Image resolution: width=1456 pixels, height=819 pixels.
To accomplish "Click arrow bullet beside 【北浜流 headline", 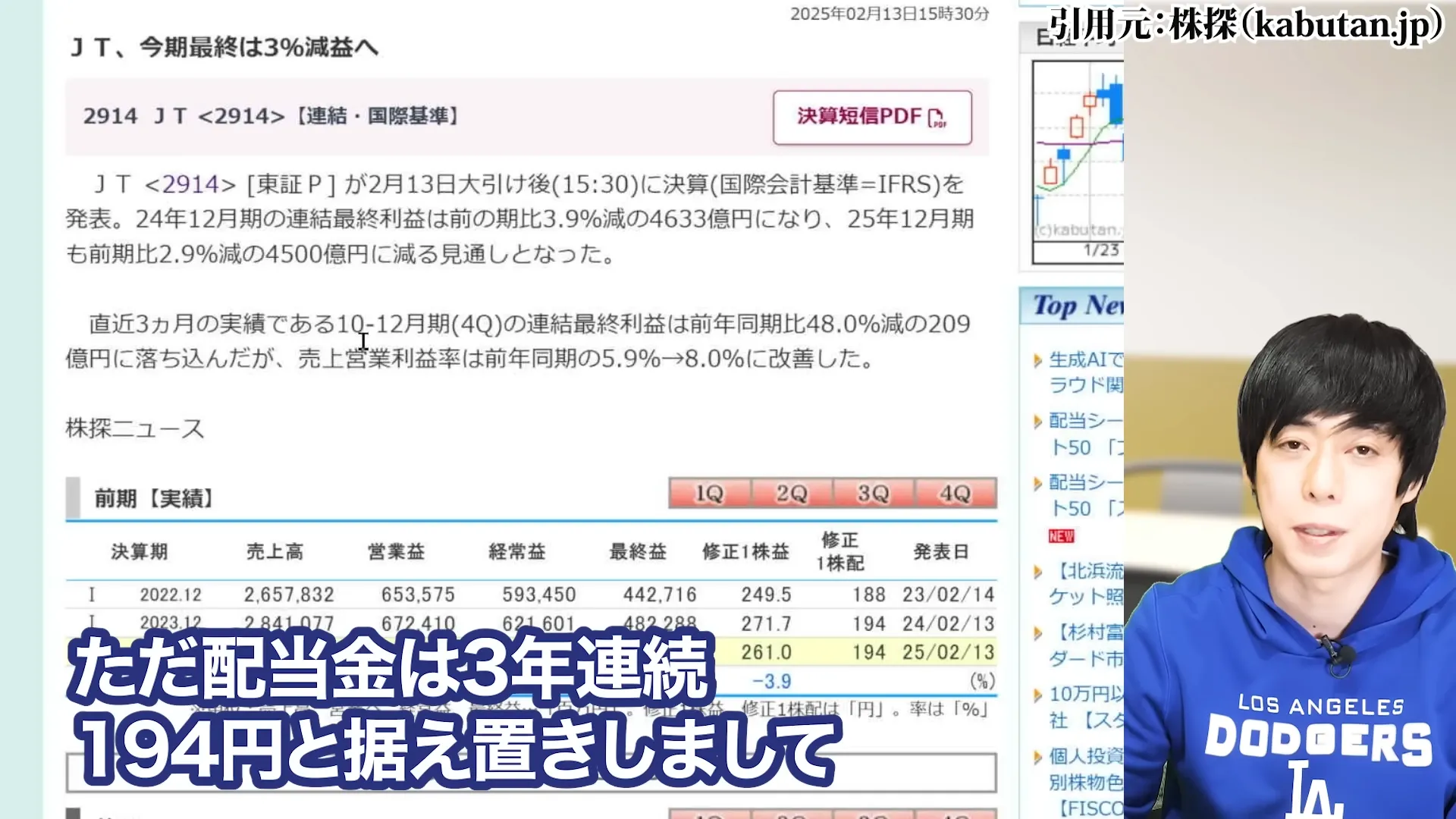I will tap(1037, 572).
